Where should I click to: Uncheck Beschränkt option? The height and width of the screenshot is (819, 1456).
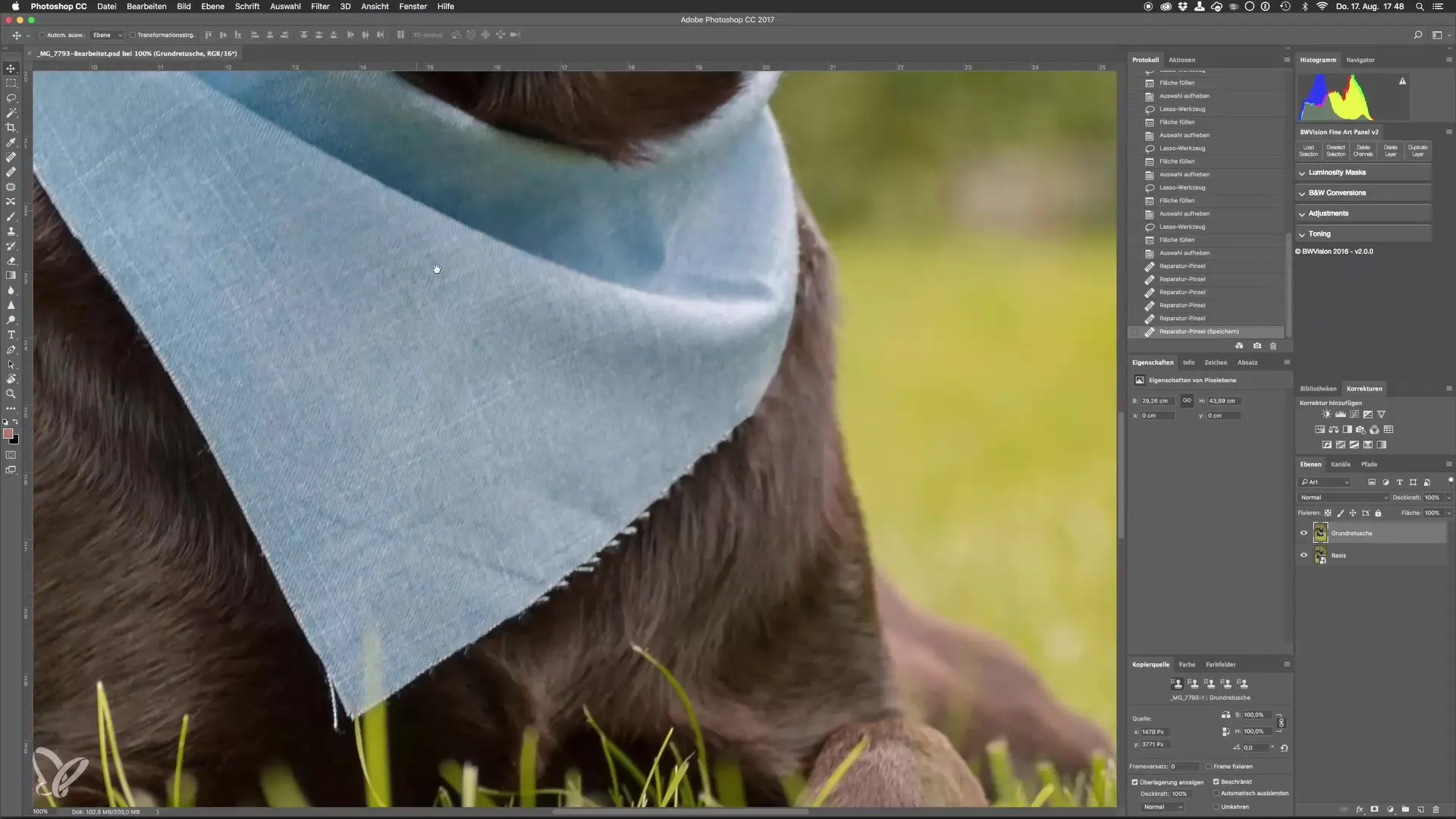[x=1216, y=782]
